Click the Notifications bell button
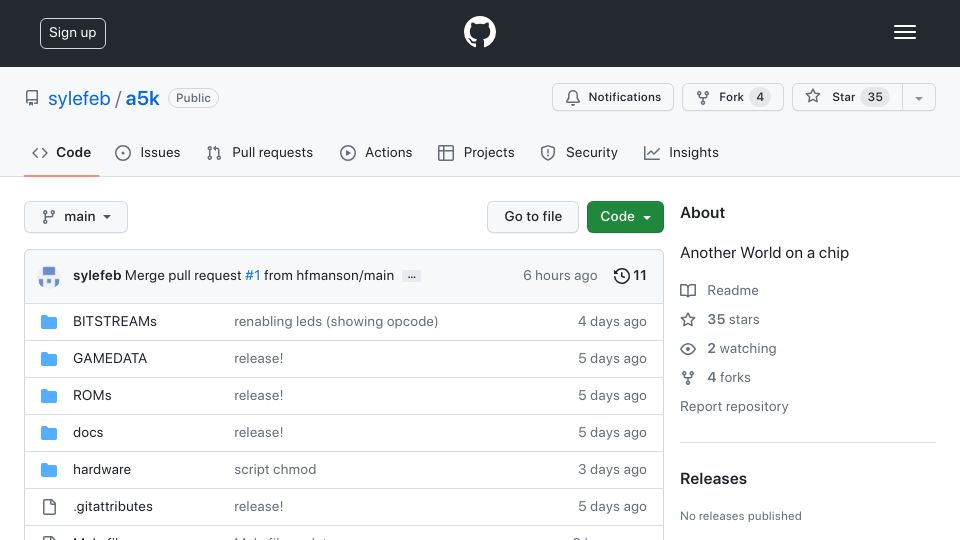This screenshot has width=960, height=540. [613, 97]
